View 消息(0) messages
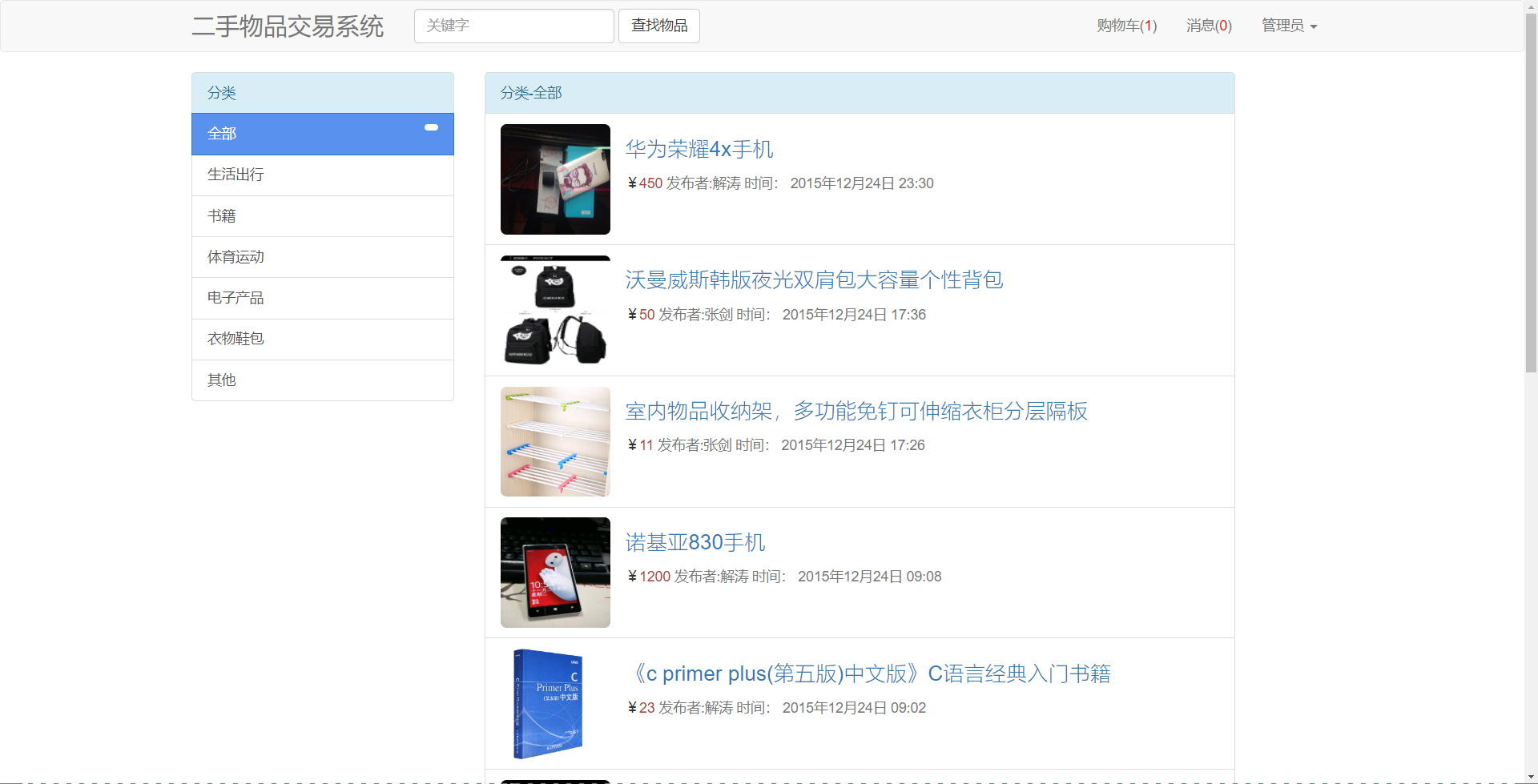Viewport: 1538px width, 784px height. (x=1208, y=26)
